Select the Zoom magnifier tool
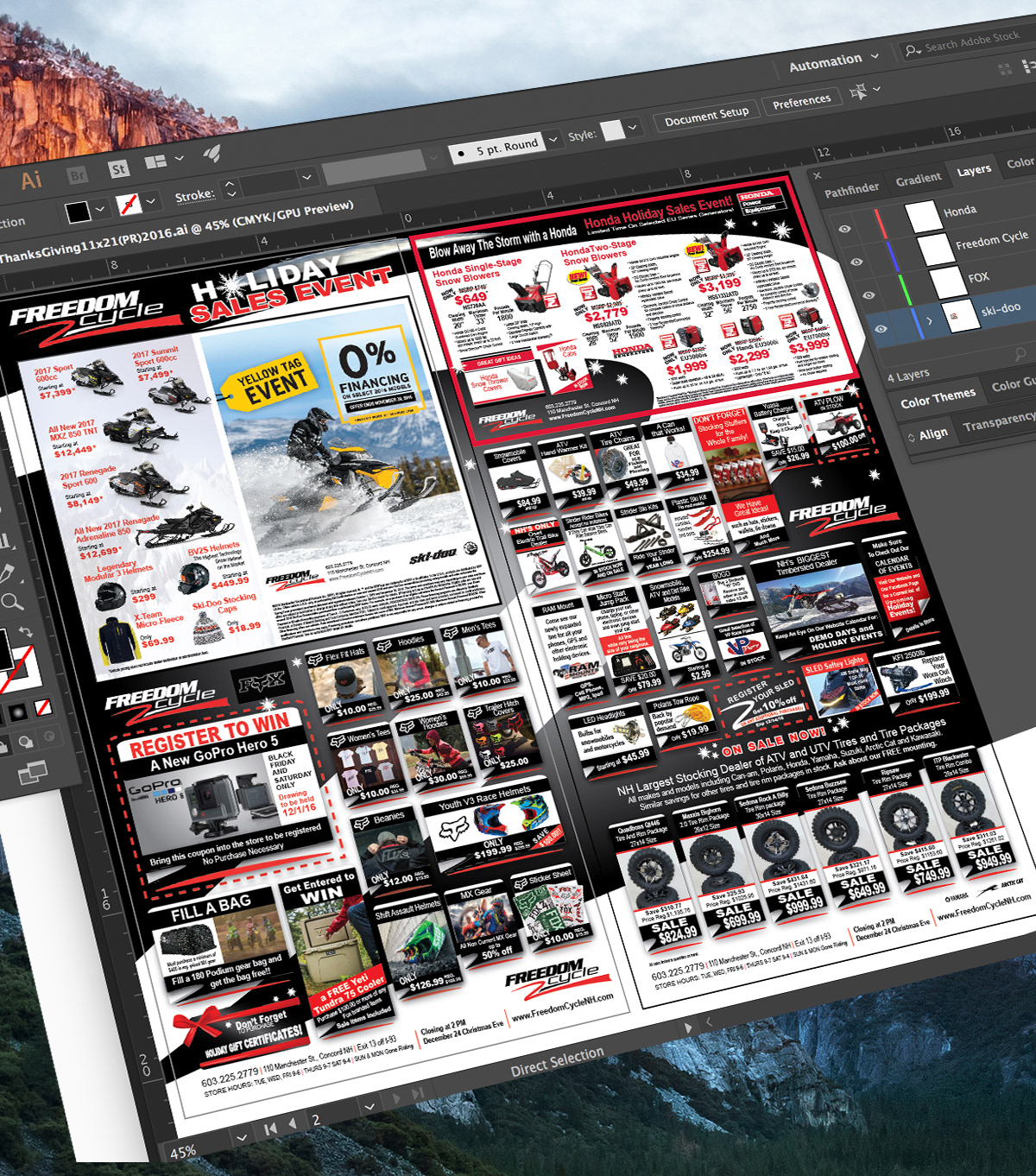 12,602
